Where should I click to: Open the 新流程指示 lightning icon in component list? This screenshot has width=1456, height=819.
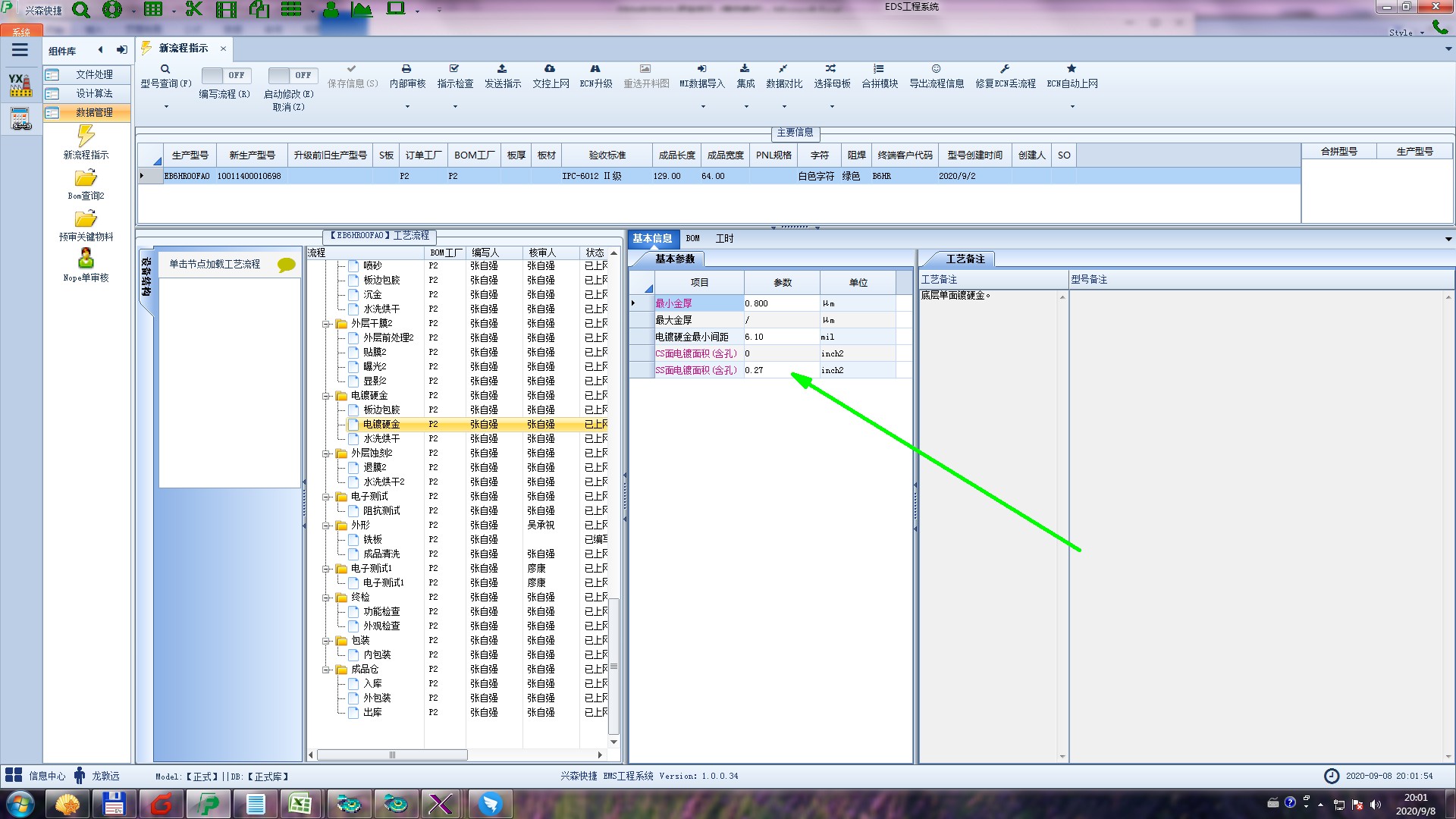coord(86,136)
